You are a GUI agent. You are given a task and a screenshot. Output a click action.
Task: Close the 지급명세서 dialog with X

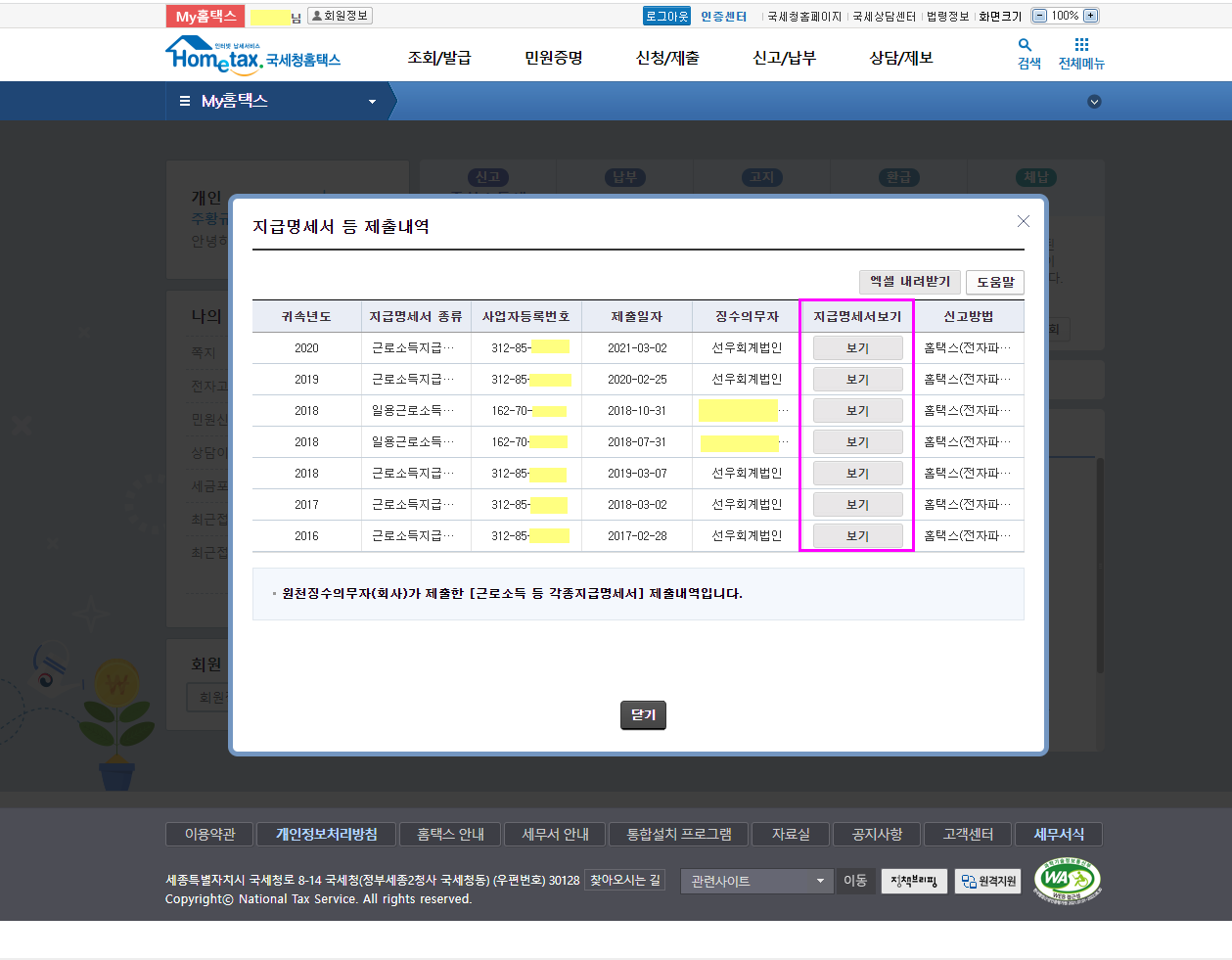pos(1024,221)
